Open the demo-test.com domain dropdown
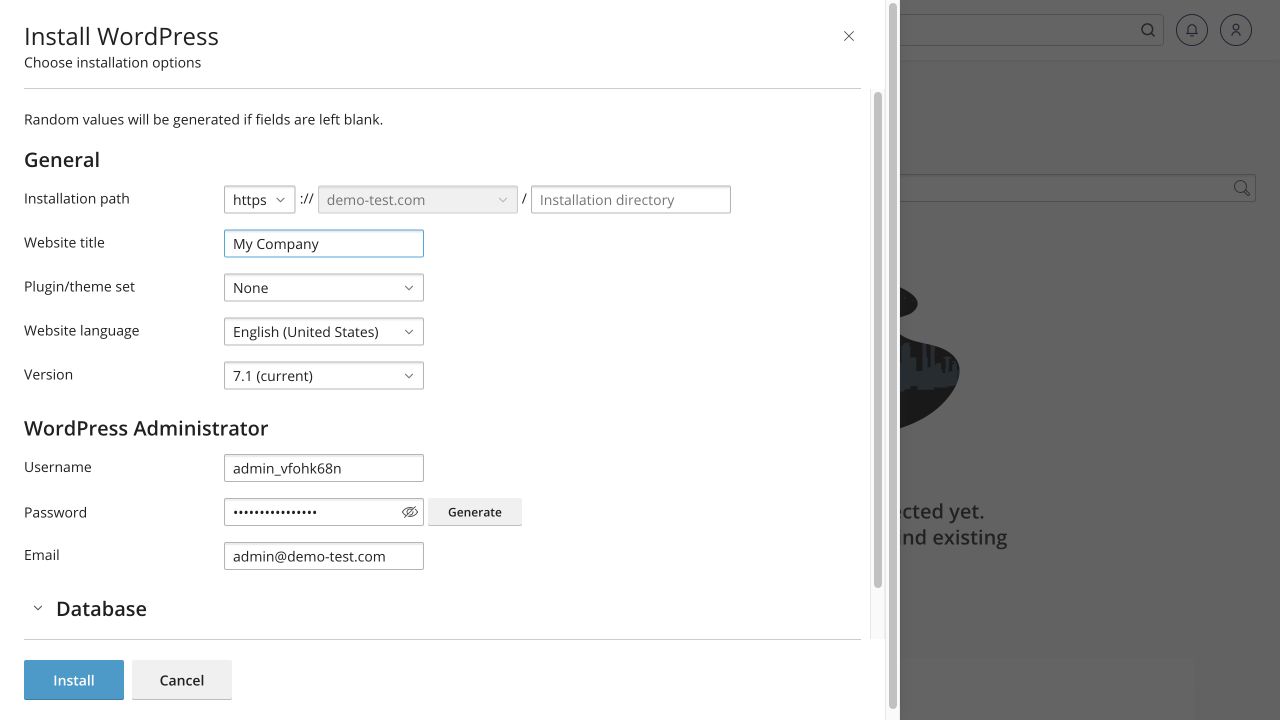1280x720 pixels. pos(417,200)
